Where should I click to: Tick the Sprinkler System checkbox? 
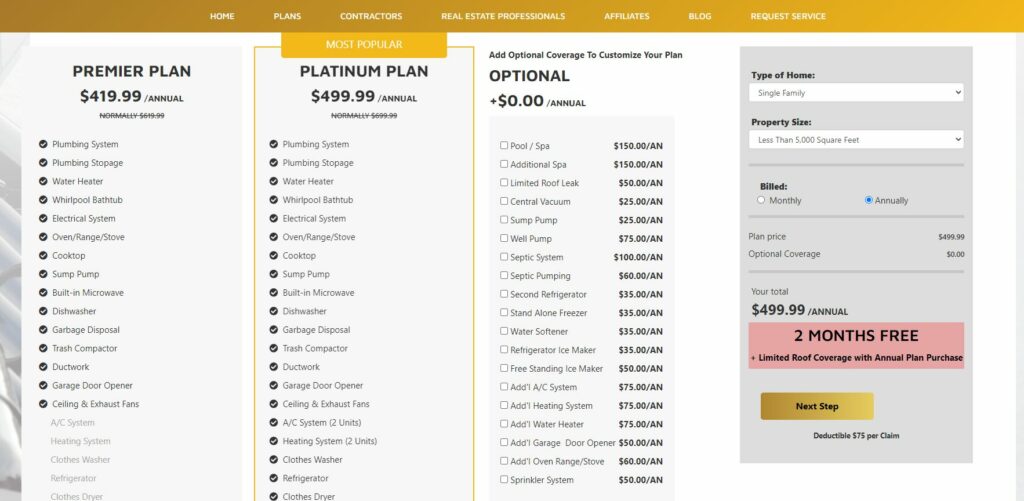tap(504, 479)
